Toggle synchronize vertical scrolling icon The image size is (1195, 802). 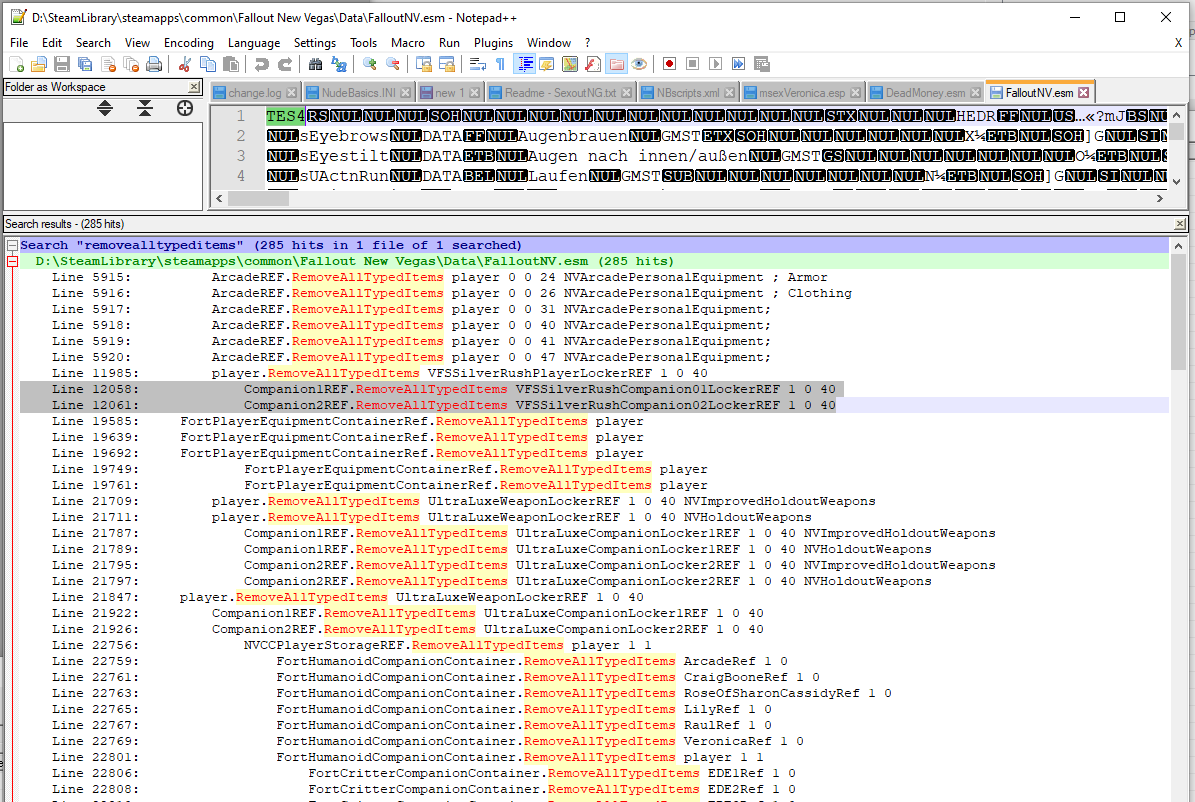[x=424, y=64]
